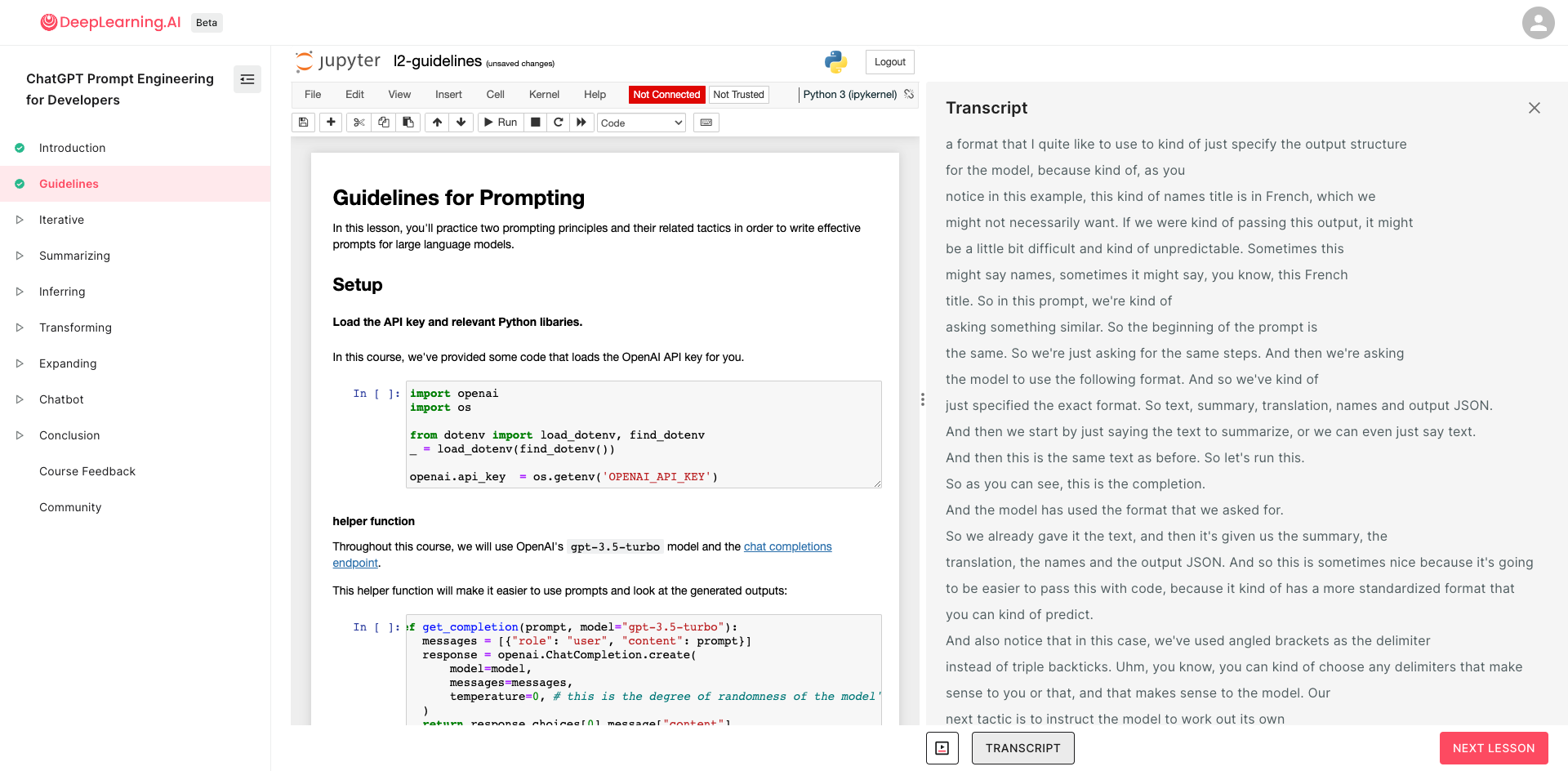Click the play arrow beside Expanding
Image resolution: width=1568 pixels, height=771 pixels.
pos(20,363)
